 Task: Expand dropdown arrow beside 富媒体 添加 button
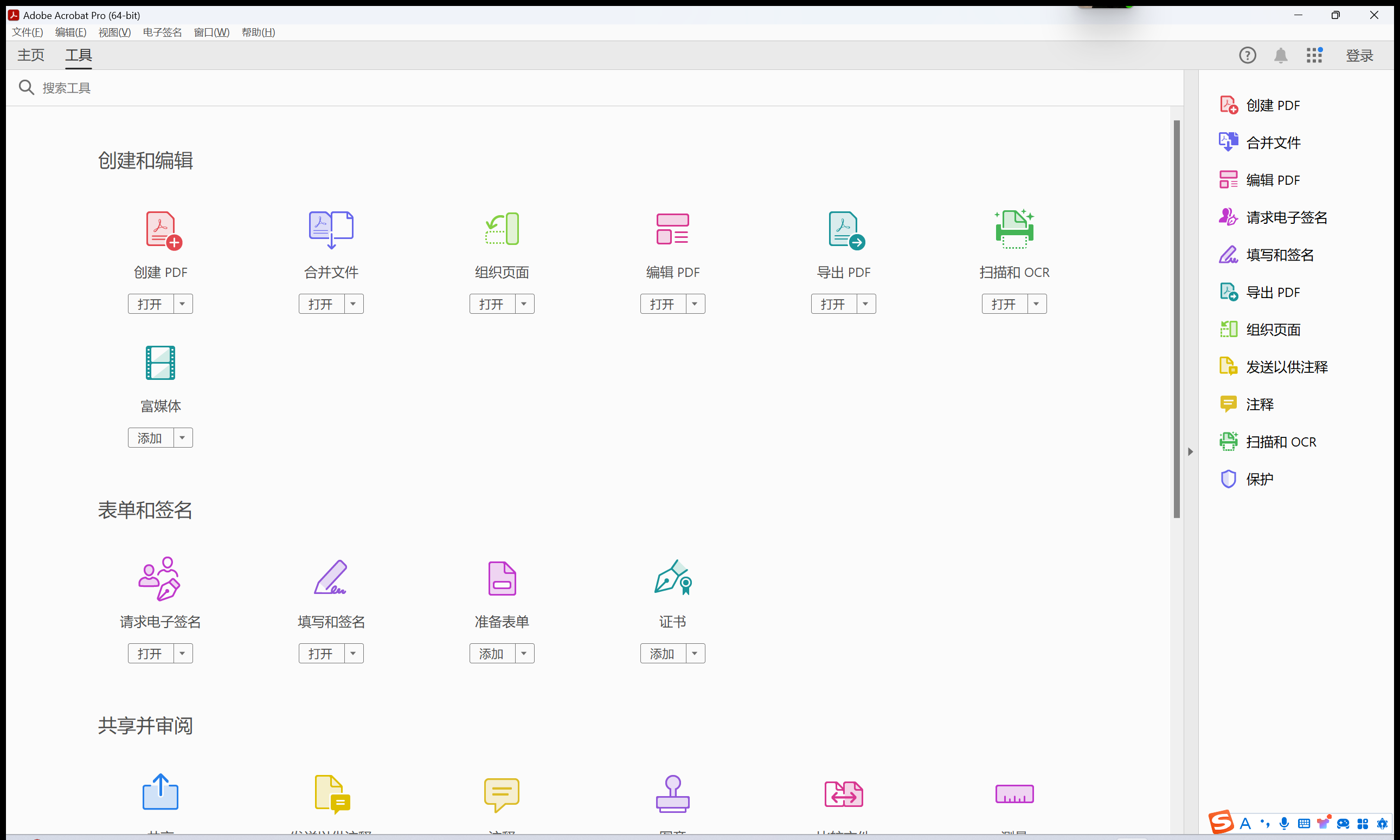[182, 437]
